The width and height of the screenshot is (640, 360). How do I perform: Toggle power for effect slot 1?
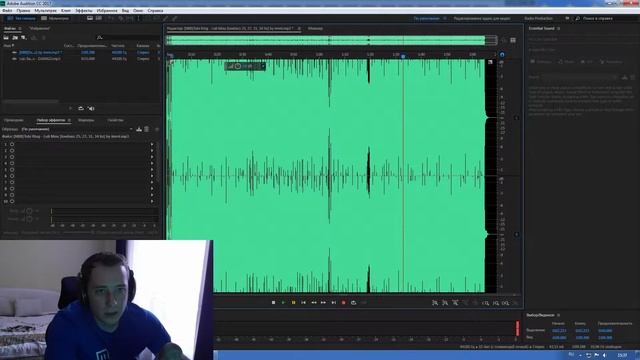(12, 144)
